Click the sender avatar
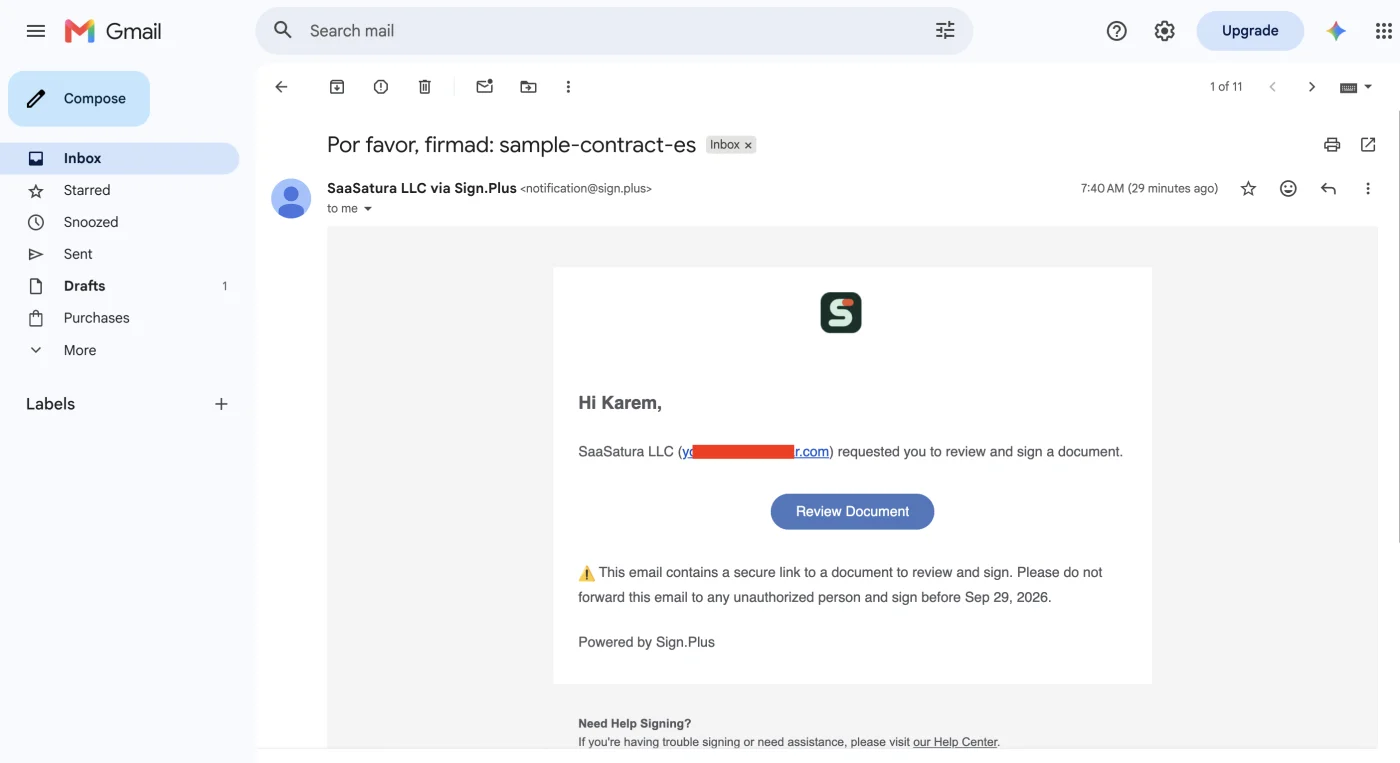The width and height of the screenshot is (1400, 763). click(291, 199)
